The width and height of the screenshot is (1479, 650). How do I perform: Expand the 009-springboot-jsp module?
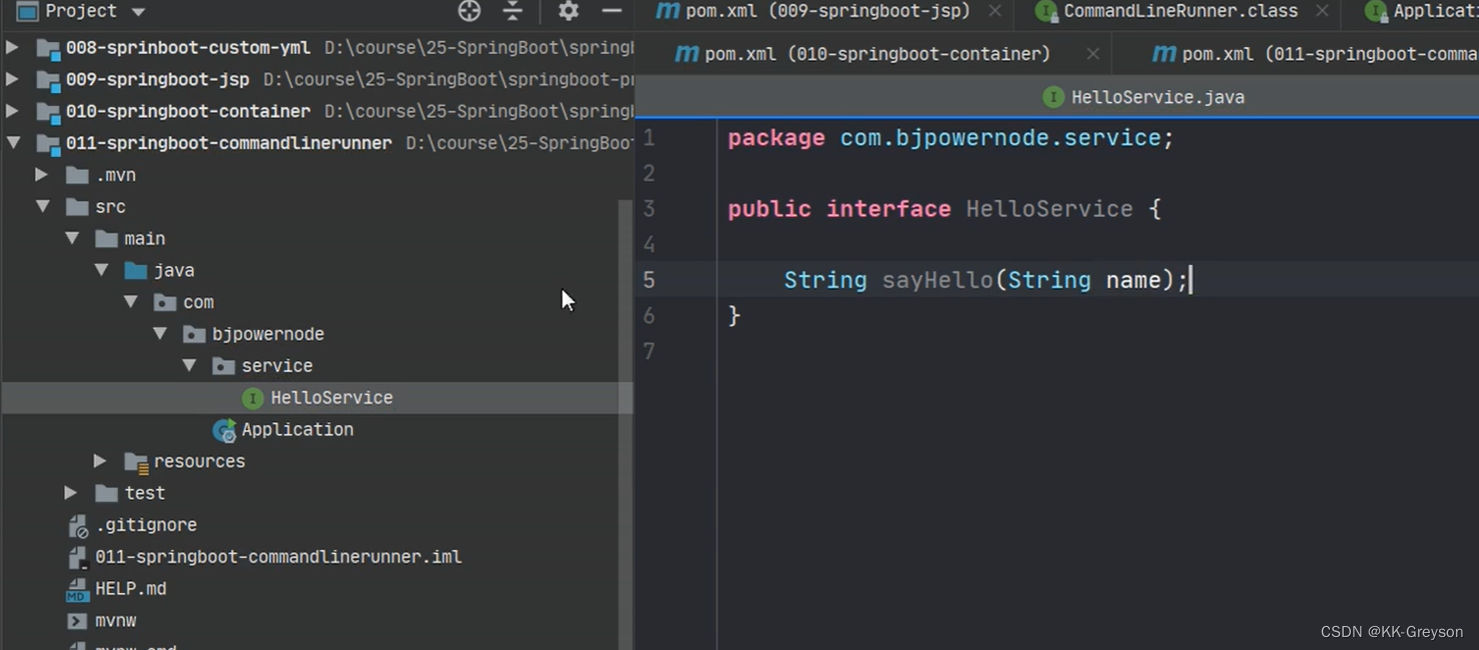[x=13, y=79]
